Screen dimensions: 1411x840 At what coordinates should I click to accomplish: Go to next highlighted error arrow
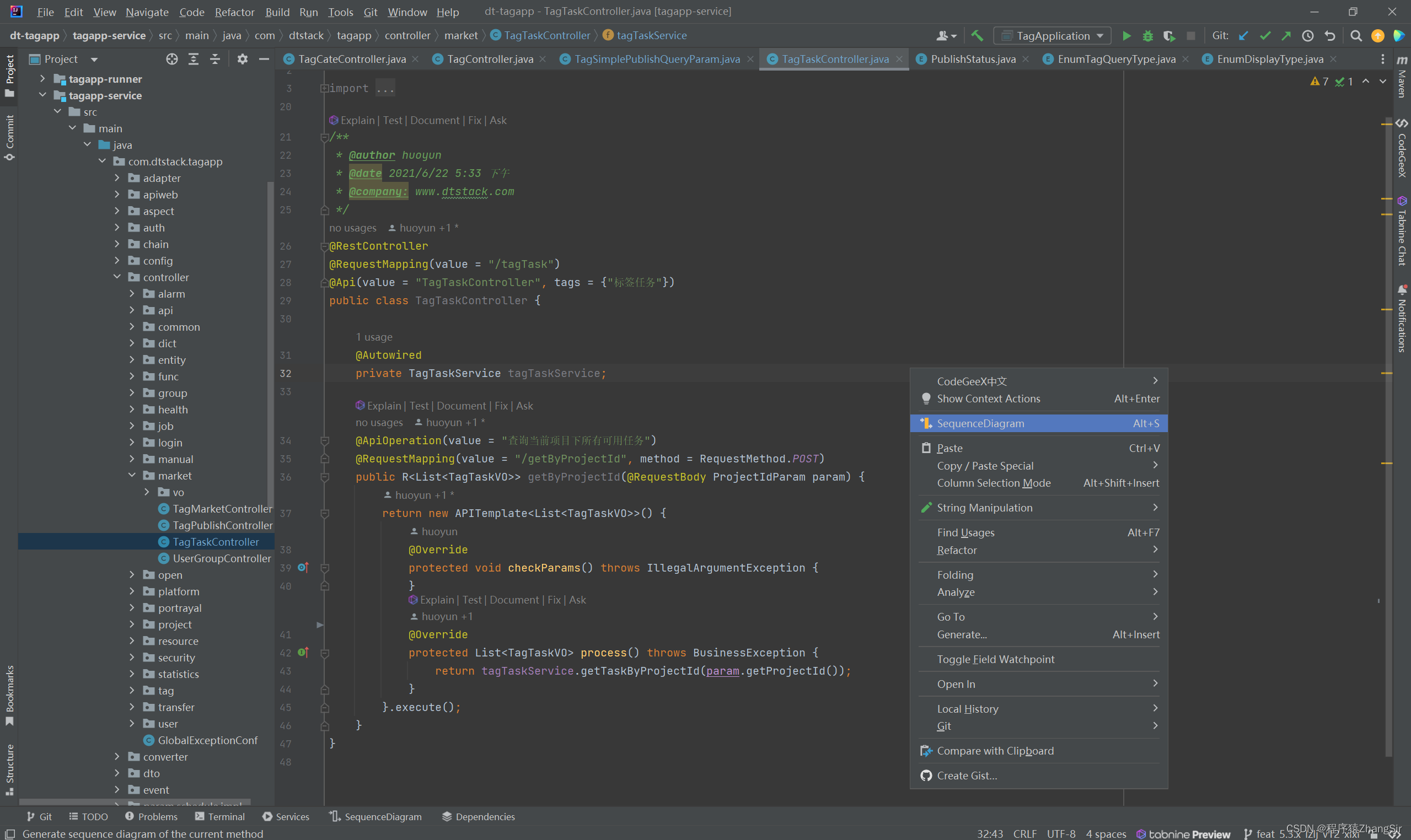coord(1383,82)
